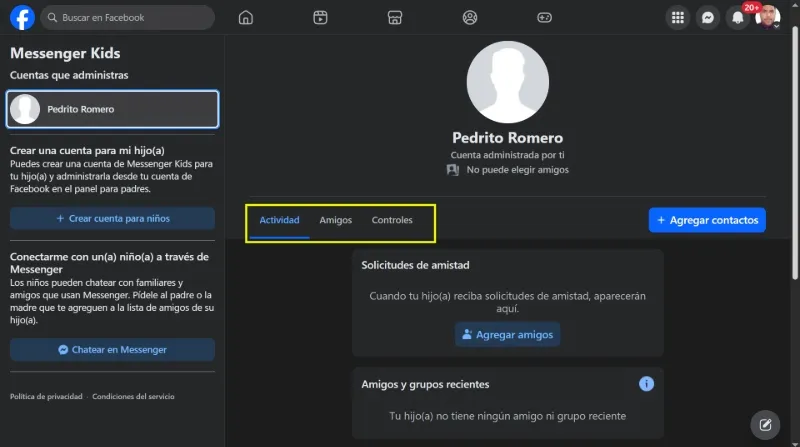
Task: Open Condiciones del servicio link
Action: click(x=133, y=396)
